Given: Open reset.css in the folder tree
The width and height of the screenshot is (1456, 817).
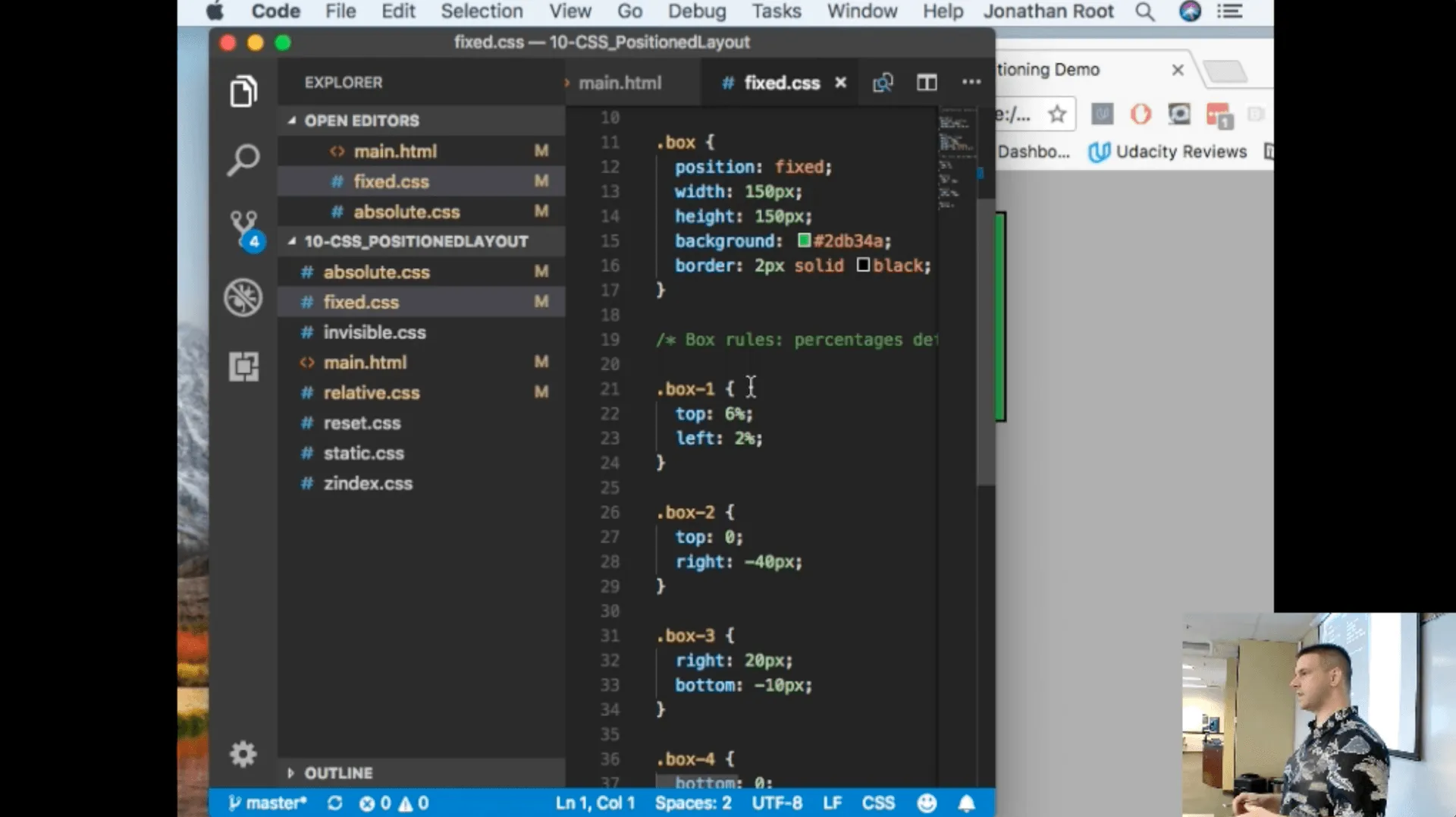Looking at the screenshot, I should 421,423.
